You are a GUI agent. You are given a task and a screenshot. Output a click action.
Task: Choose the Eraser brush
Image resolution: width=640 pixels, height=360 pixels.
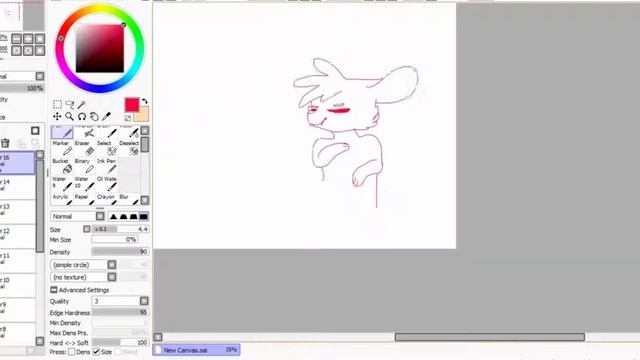point(84,149)
